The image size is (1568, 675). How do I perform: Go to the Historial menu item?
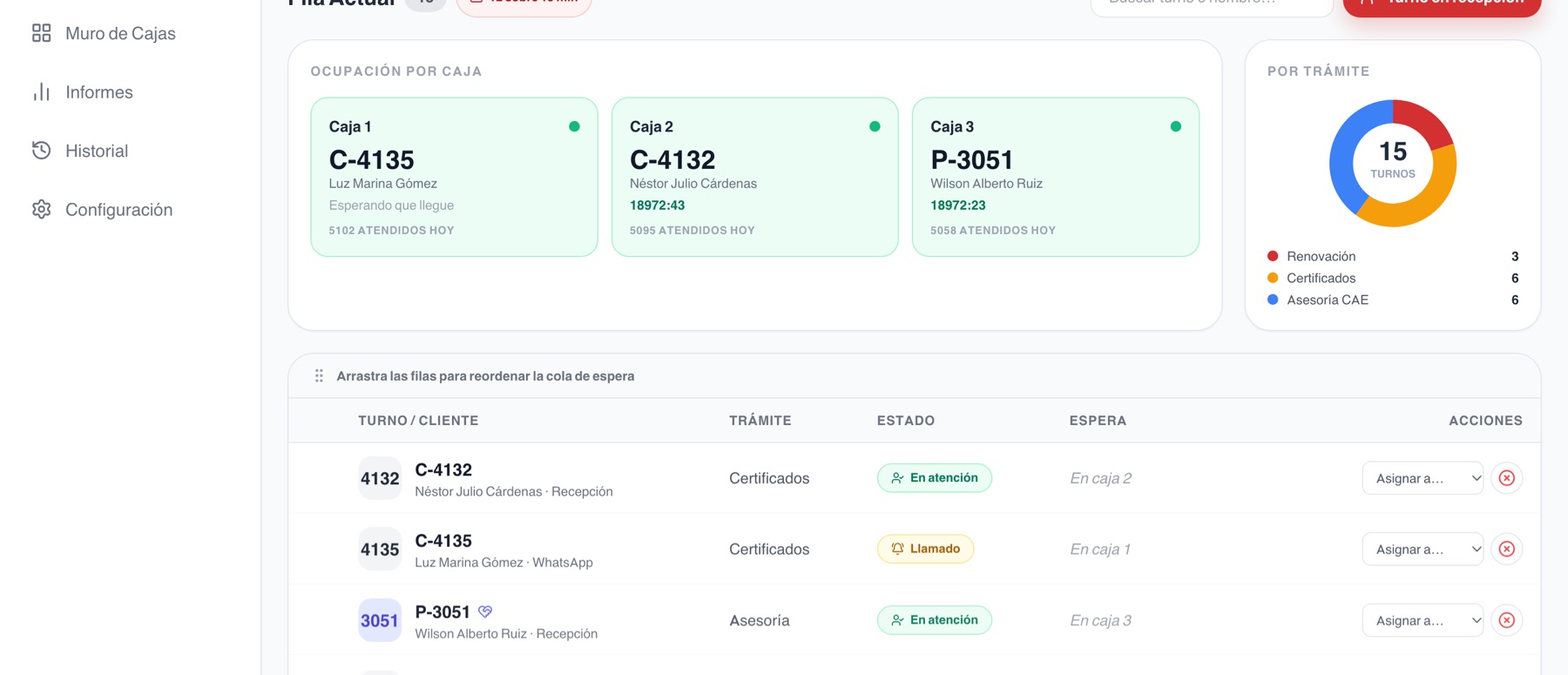click(x=97, y=151)
